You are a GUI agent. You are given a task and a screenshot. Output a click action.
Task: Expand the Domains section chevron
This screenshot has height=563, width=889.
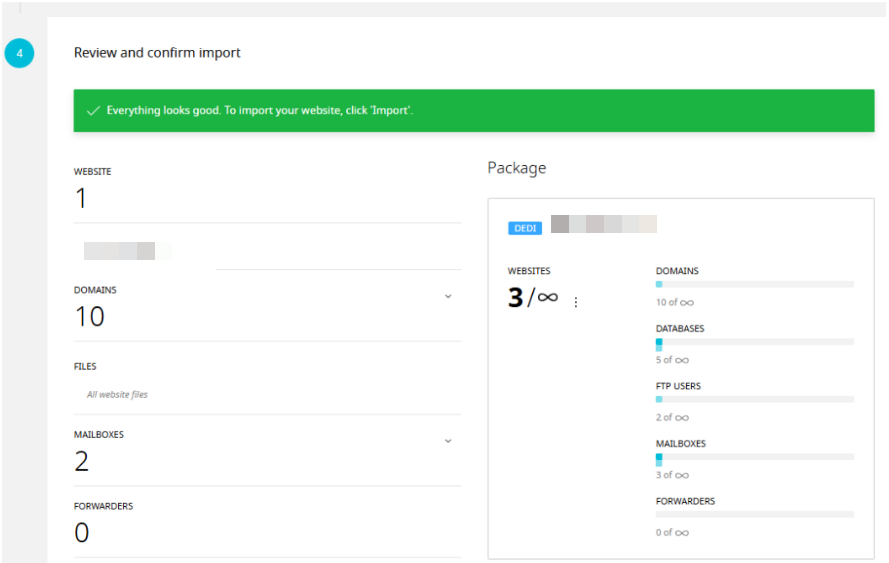448,297
